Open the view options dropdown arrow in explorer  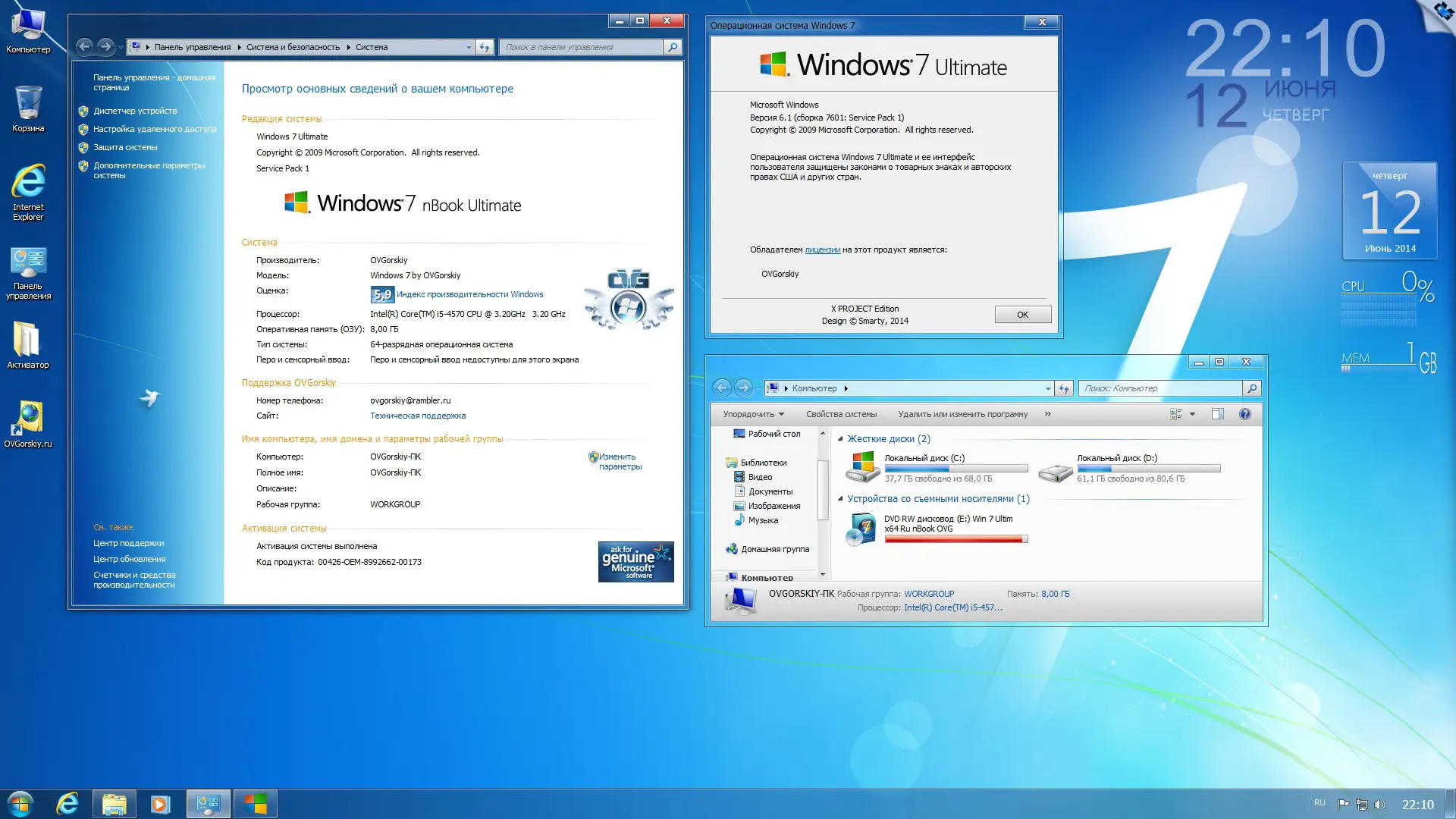click(x=1192, y=414)
